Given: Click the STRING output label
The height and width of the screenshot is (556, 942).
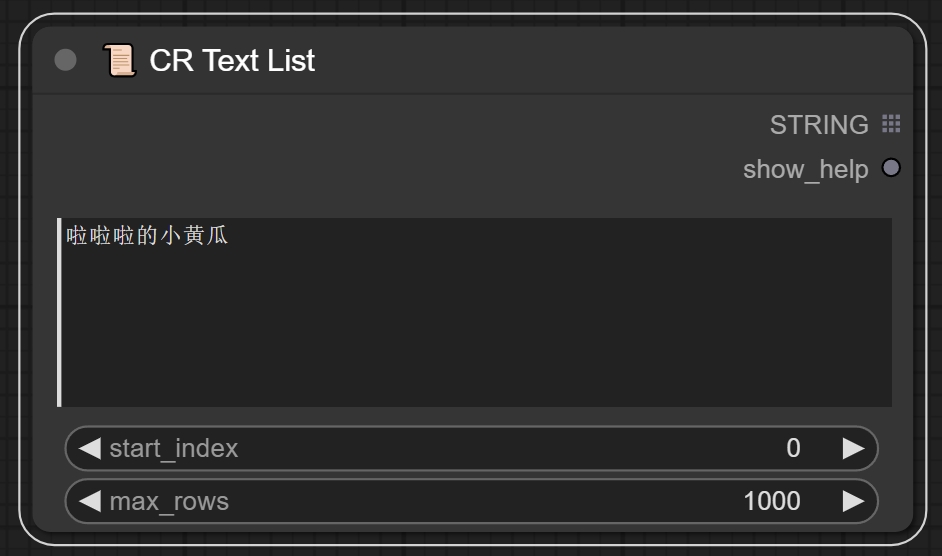Looking at the screenshot, I should tap(819, 125).
